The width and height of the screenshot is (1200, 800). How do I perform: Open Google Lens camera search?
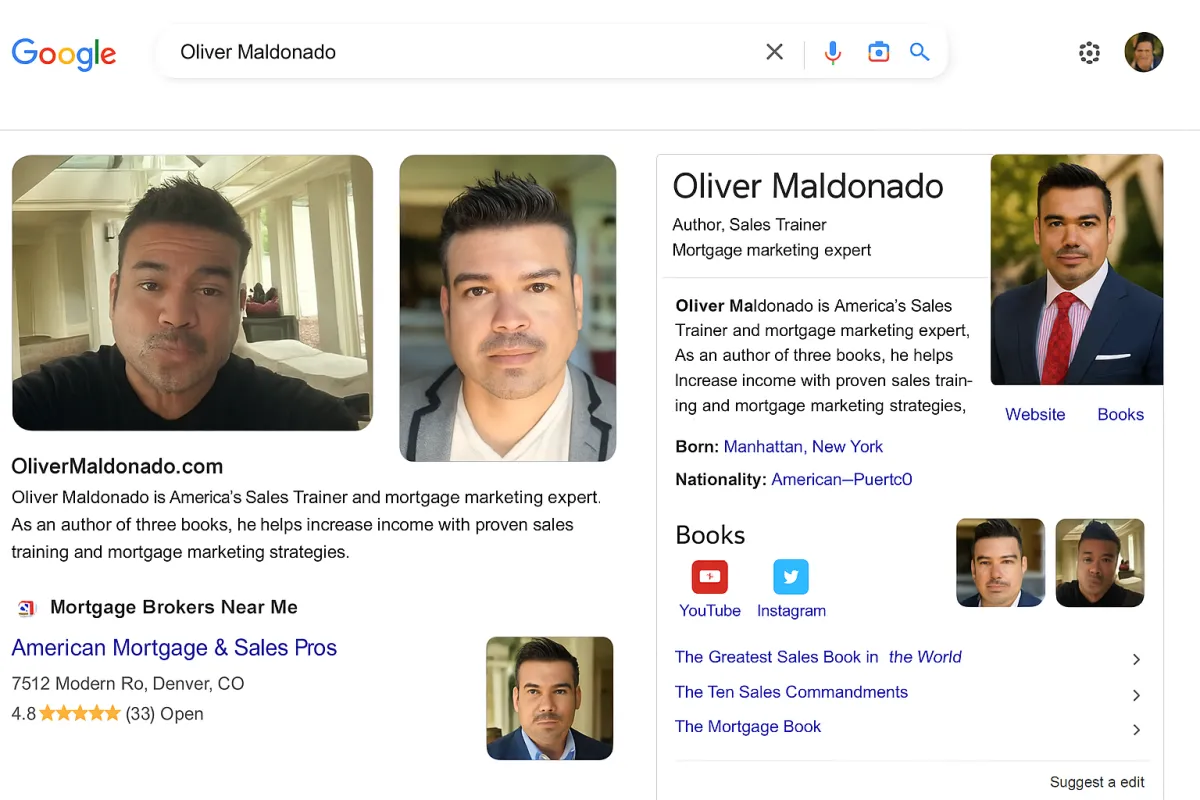tap(878, 52)
